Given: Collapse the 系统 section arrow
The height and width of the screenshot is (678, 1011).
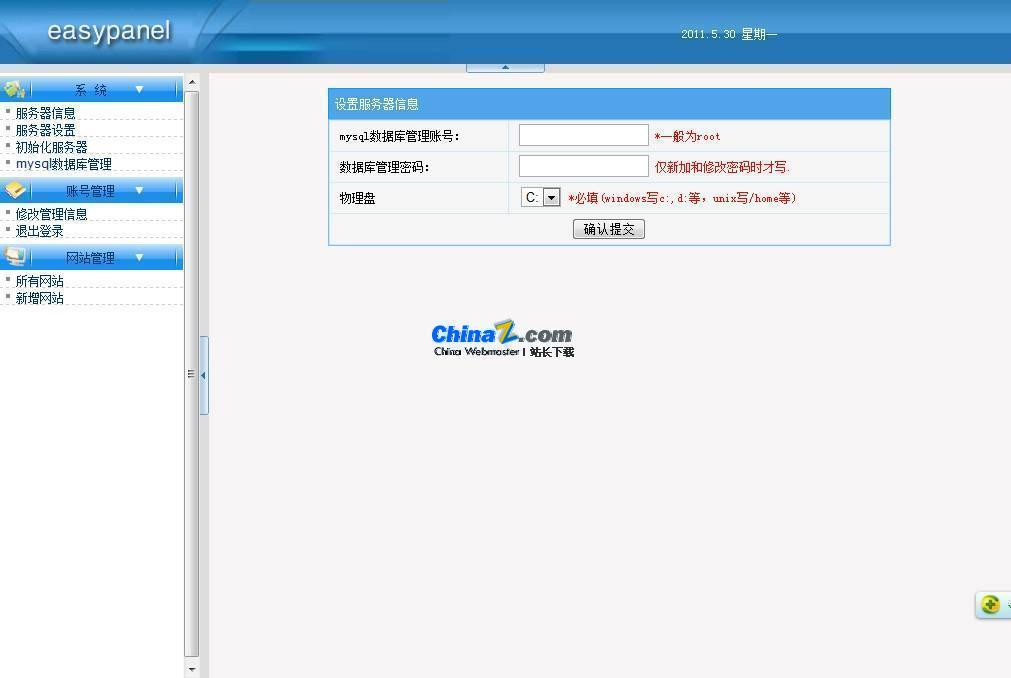Looking at the screenshot, I should [x=139, y=89].
